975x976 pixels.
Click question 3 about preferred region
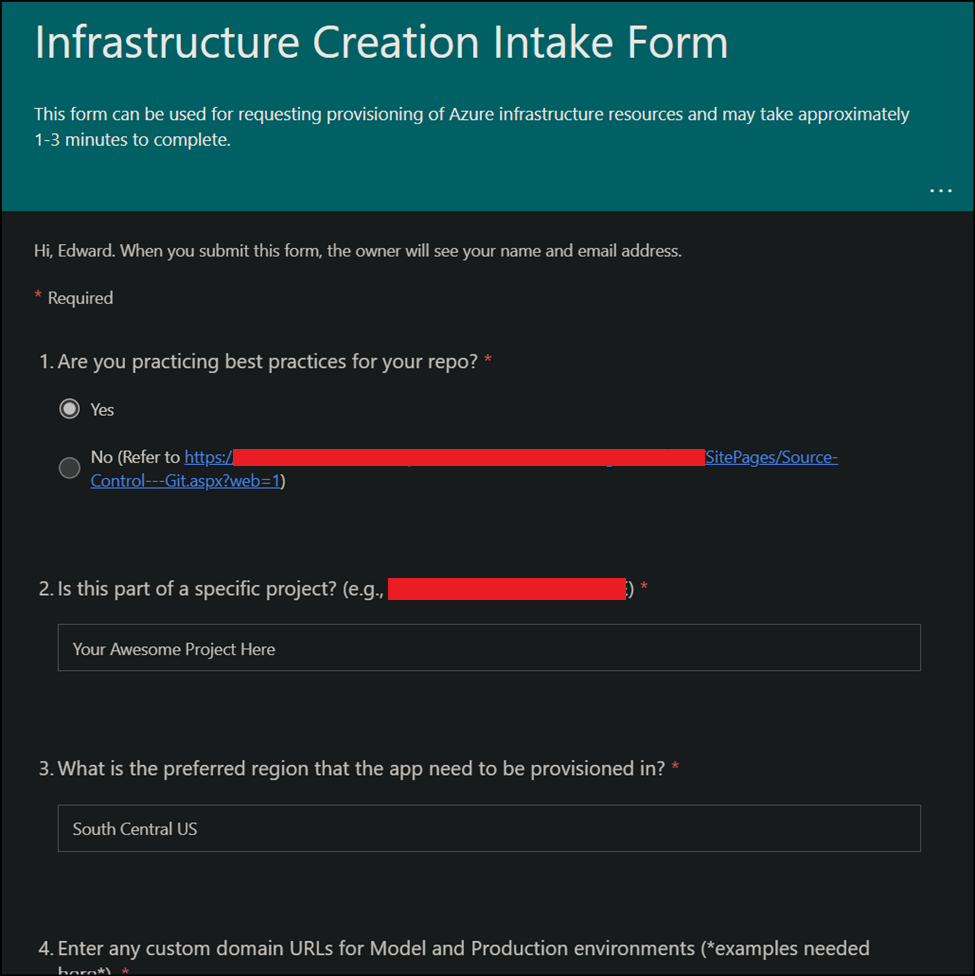(x=361, y=768)
